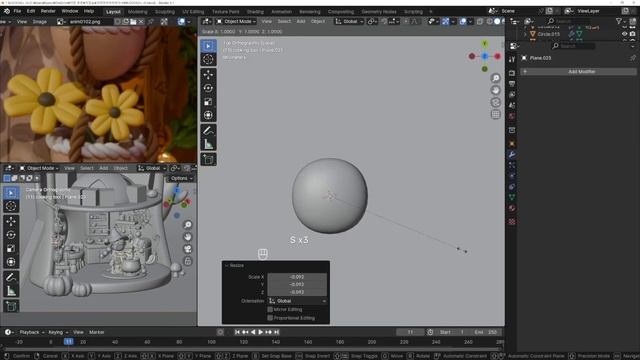The height and width of the screenshot is (360, 640).
Task: Enable wireframe shading mode
Action: (x=489, y=21)
